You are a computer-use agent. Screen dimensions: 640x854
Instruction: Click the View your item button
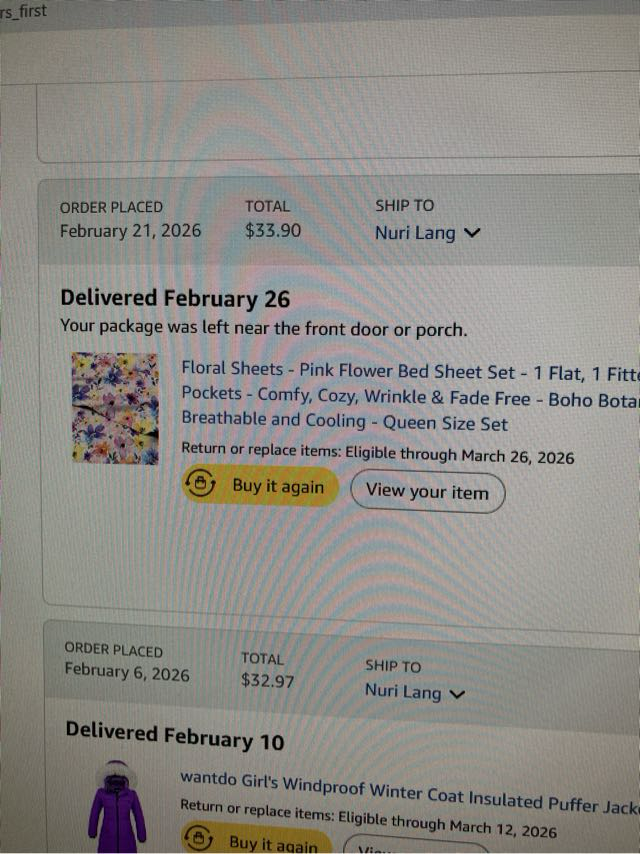click(427, 491)
